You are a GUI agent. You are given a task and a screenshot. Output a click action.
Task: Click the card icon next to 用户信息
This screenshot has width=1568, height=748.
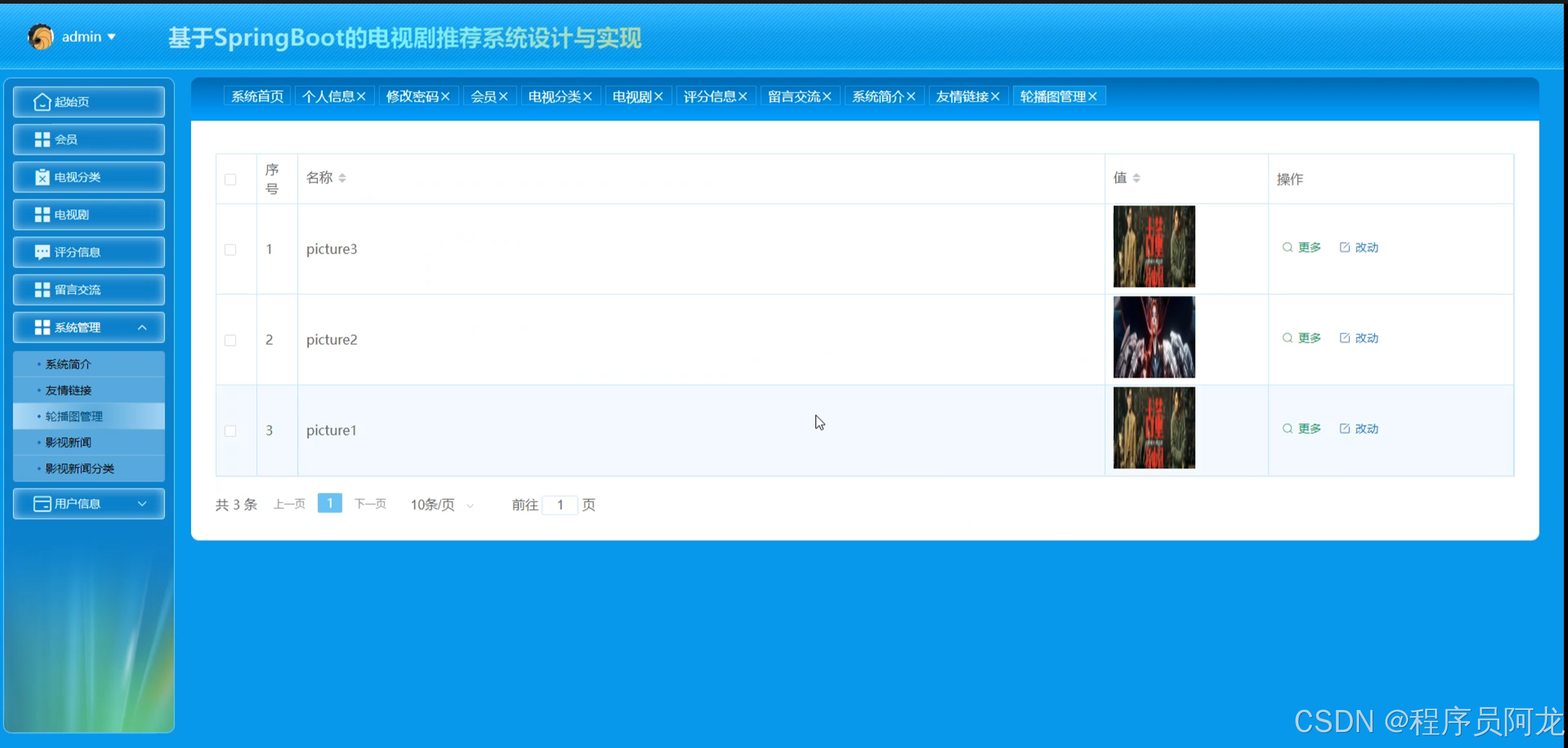point(42,504)
